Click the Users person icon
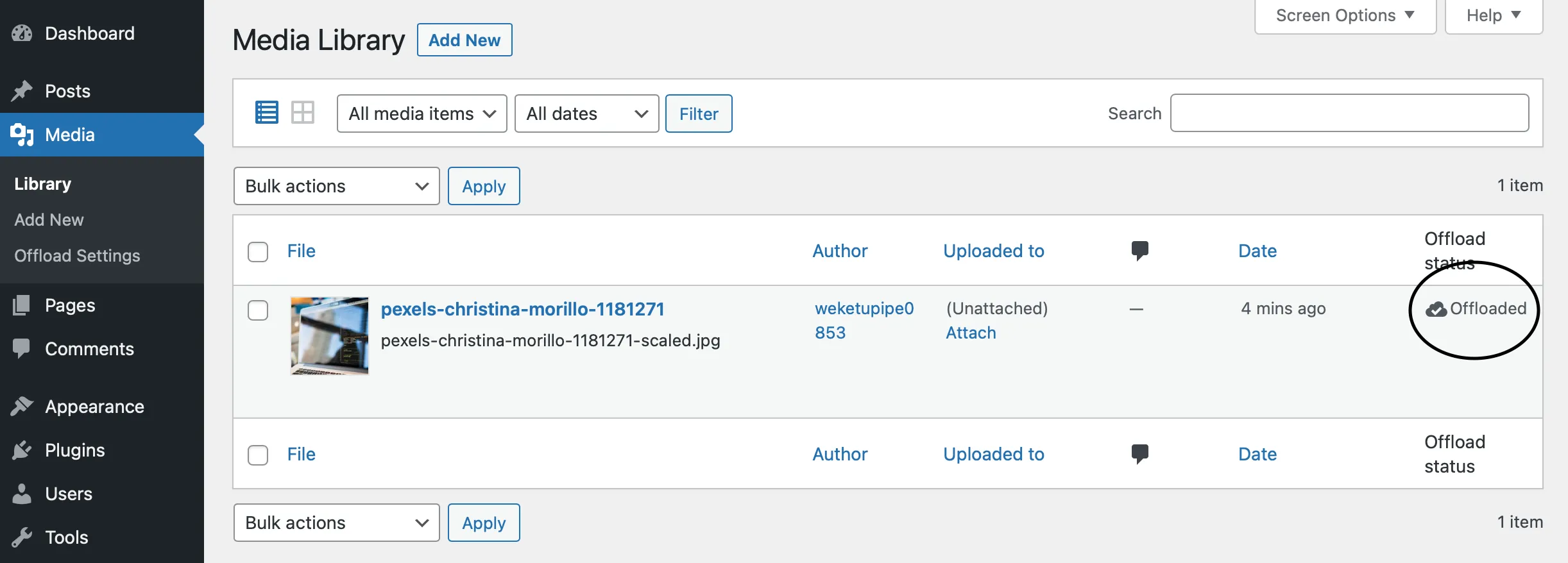 (x=22, y=494)
